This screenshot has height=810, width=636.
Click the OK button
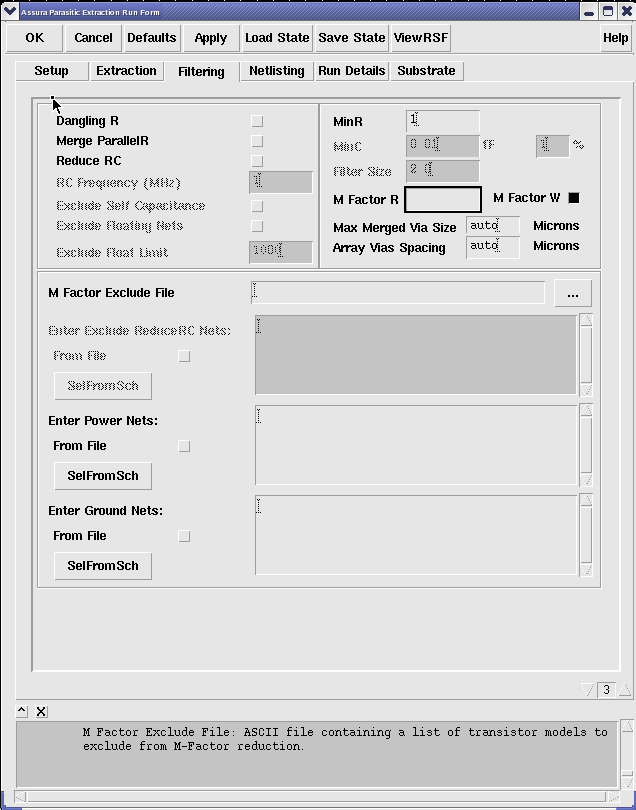[35, 38]
